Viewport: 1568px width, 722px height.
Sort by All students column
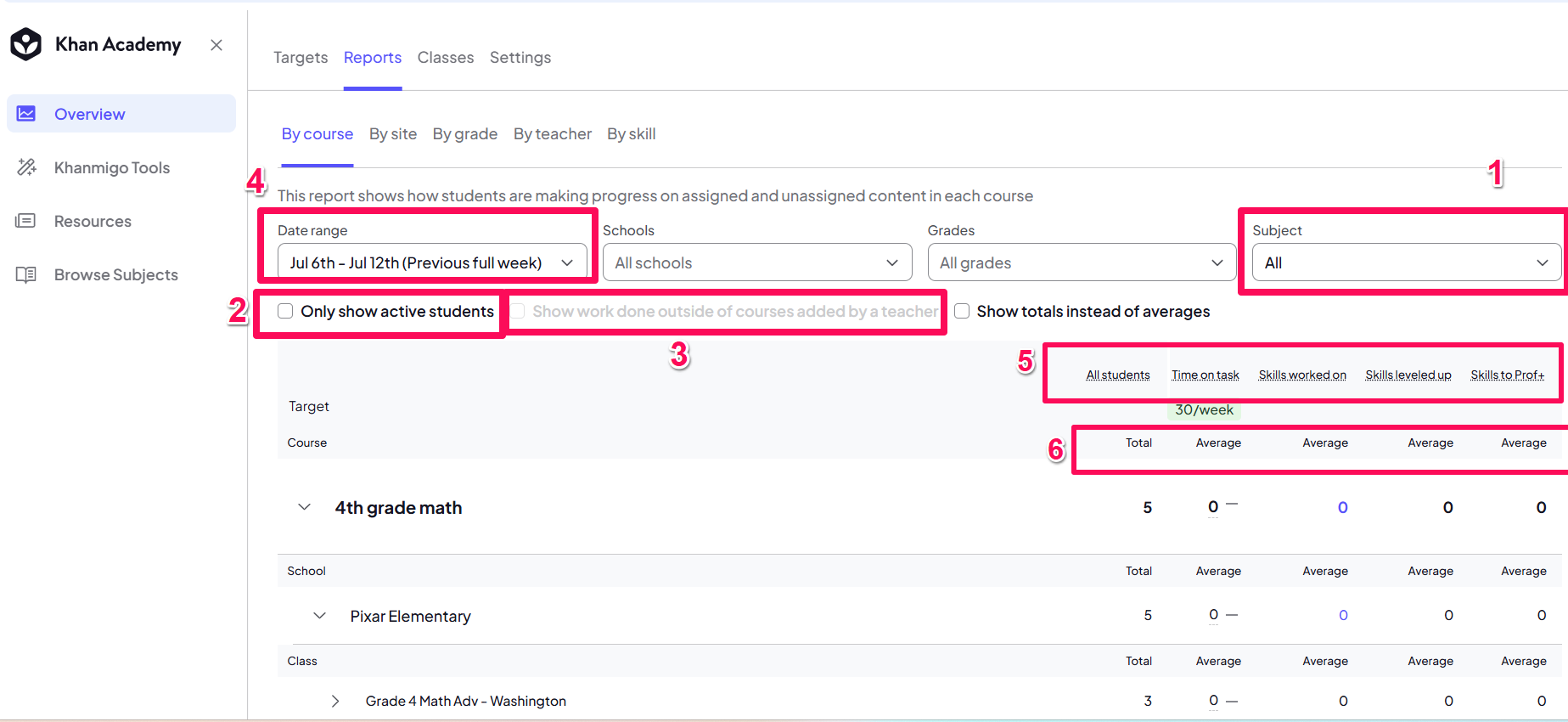click(x=1118, y=375)
